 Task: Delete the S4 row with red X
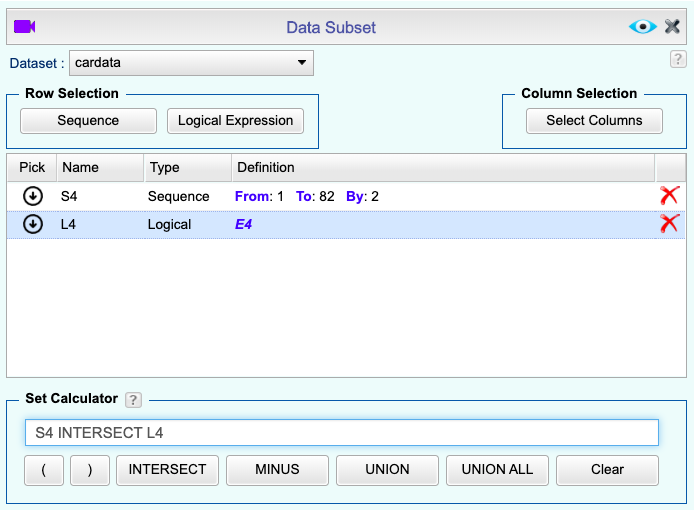[669, 196]
